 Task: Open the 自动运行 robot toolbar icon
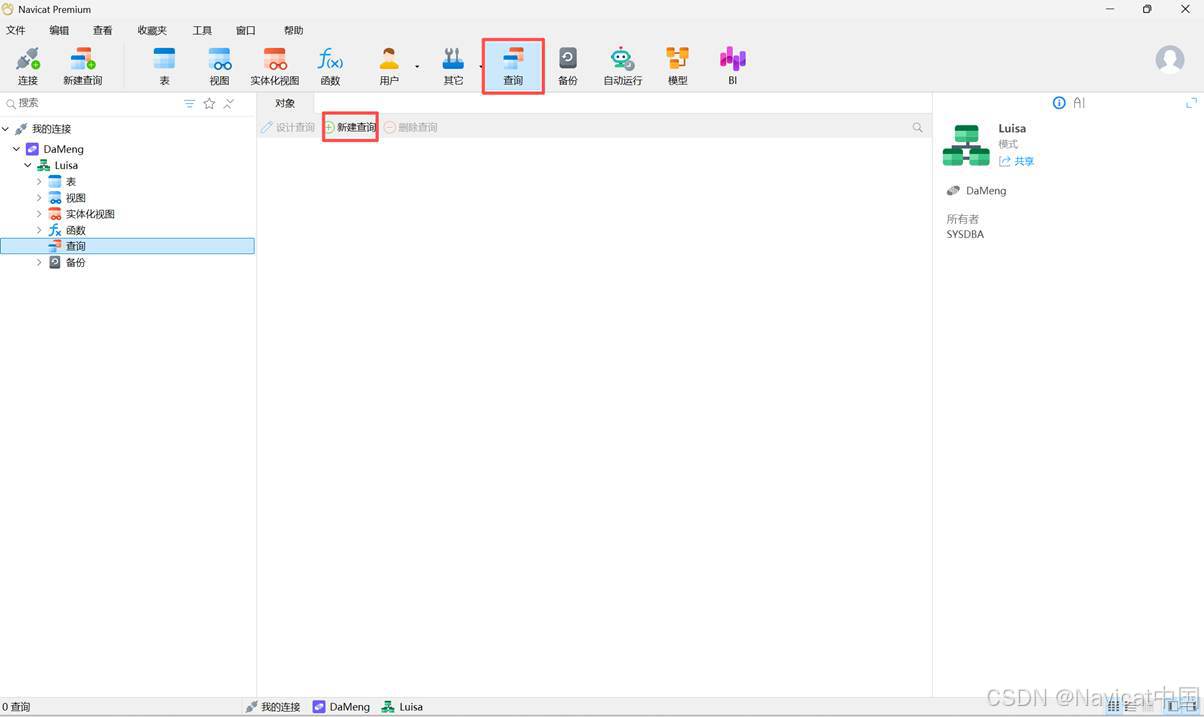[x=622, y=66]
